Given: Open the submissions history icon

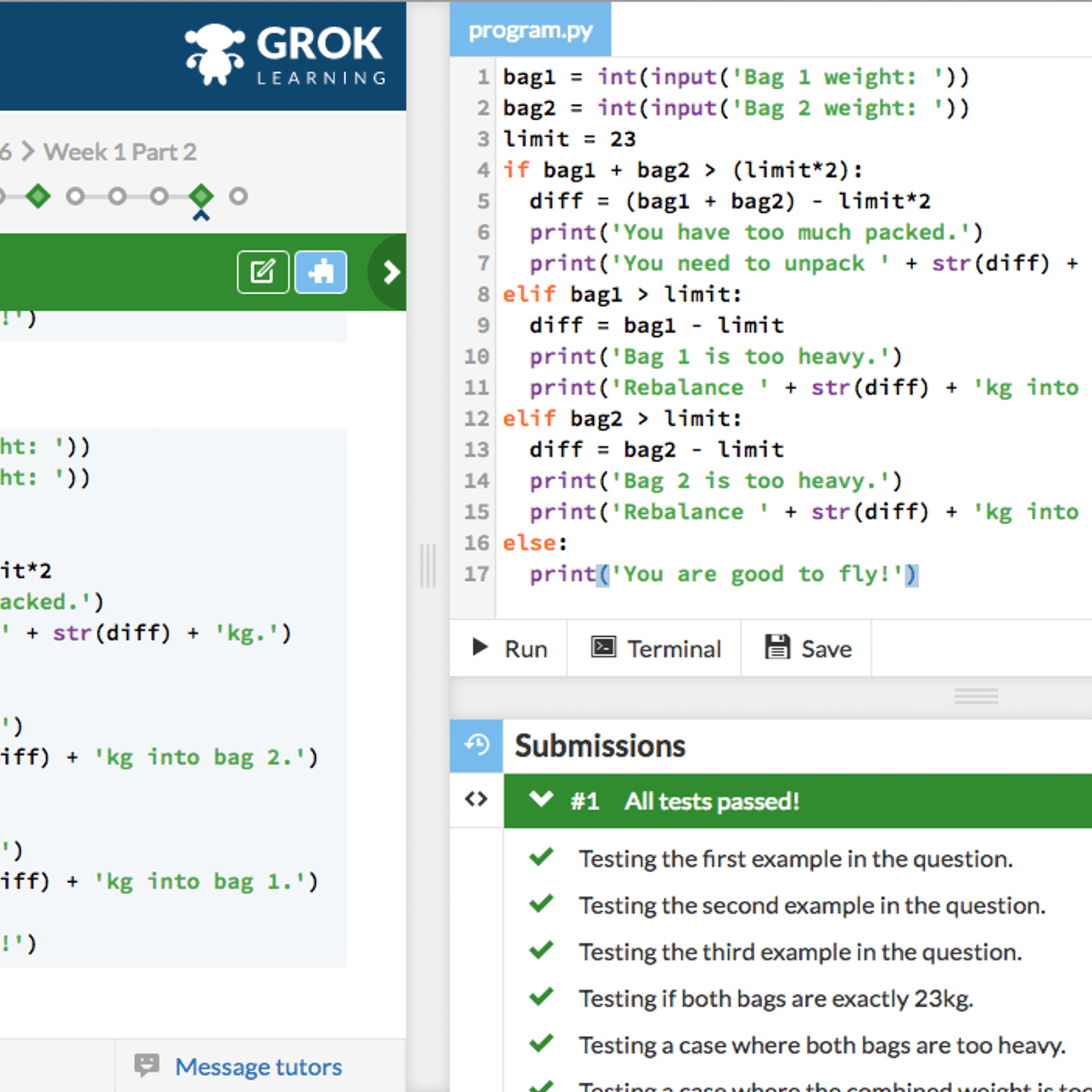Looking at the screenshot, I should coord(476,745).
